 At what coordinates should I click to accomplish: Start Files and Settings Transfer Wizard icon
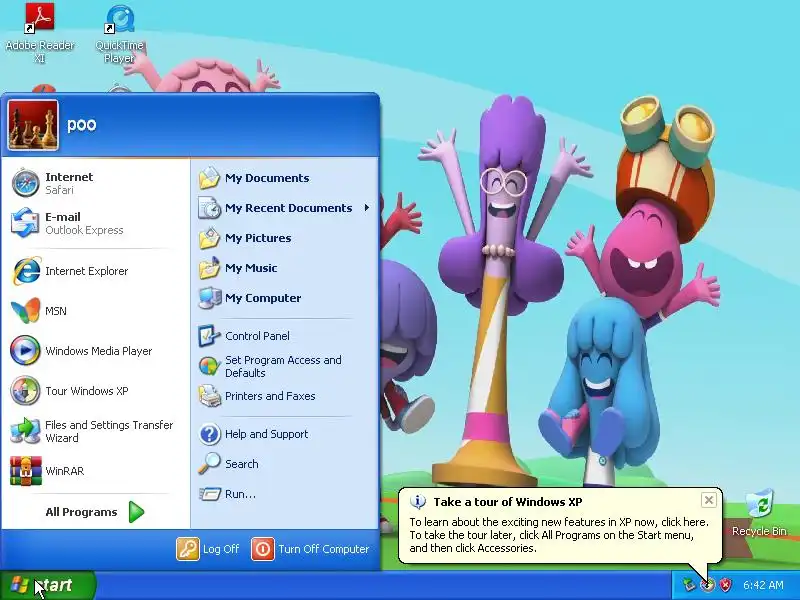25,431
